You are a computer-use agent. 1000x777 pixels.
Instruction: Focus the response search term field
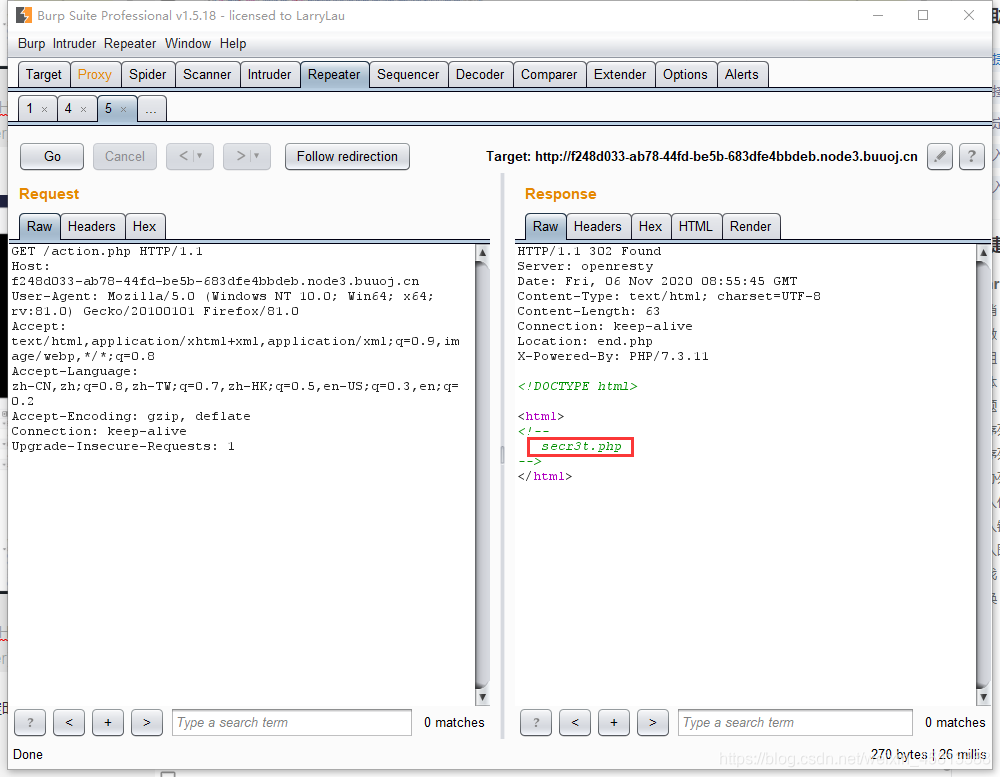click(x=795, y=723)
